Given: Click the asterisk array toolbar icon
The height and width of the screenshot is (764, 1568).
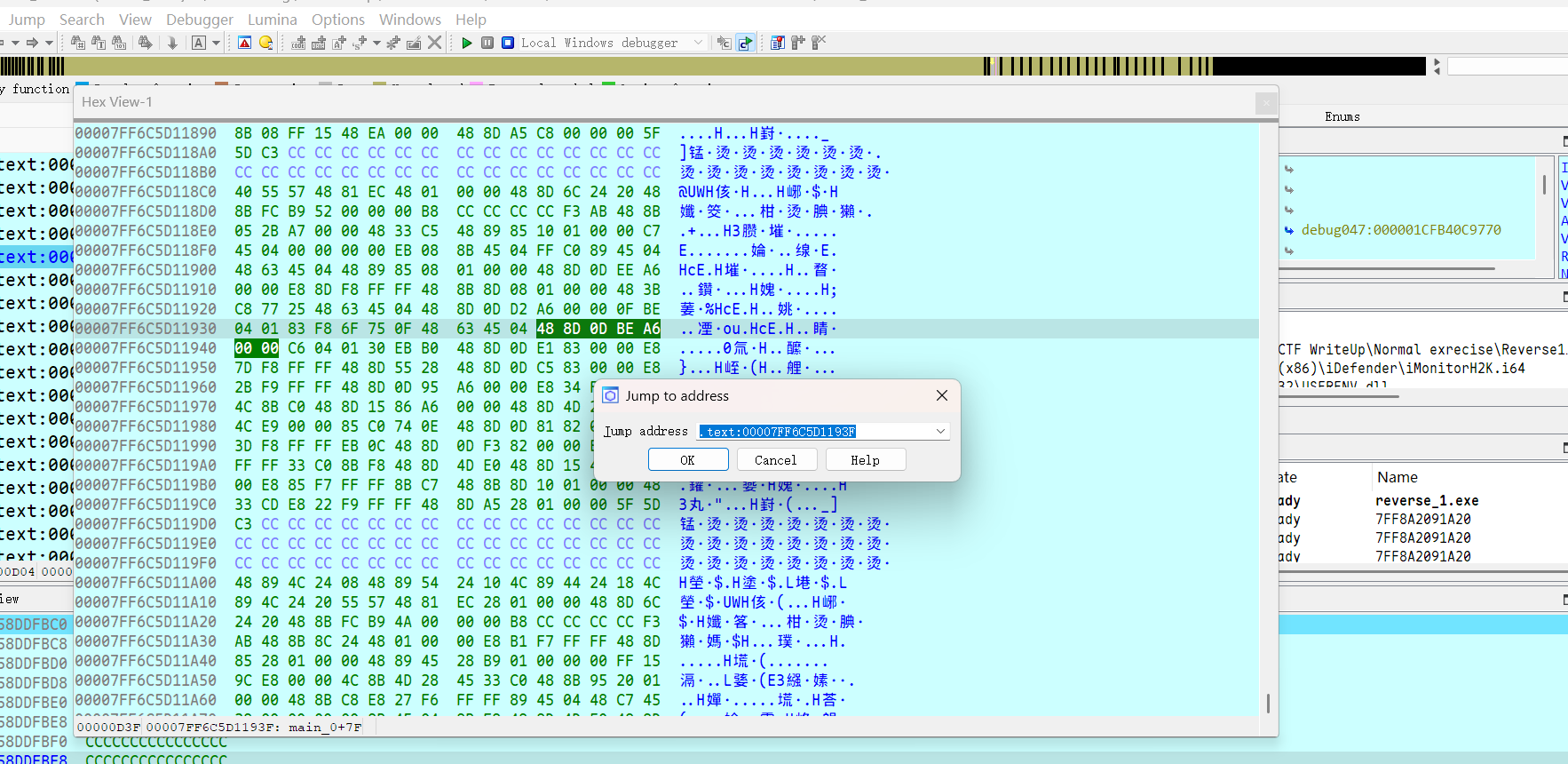Looking at the screenshot, I should click(x=392, y=43).
